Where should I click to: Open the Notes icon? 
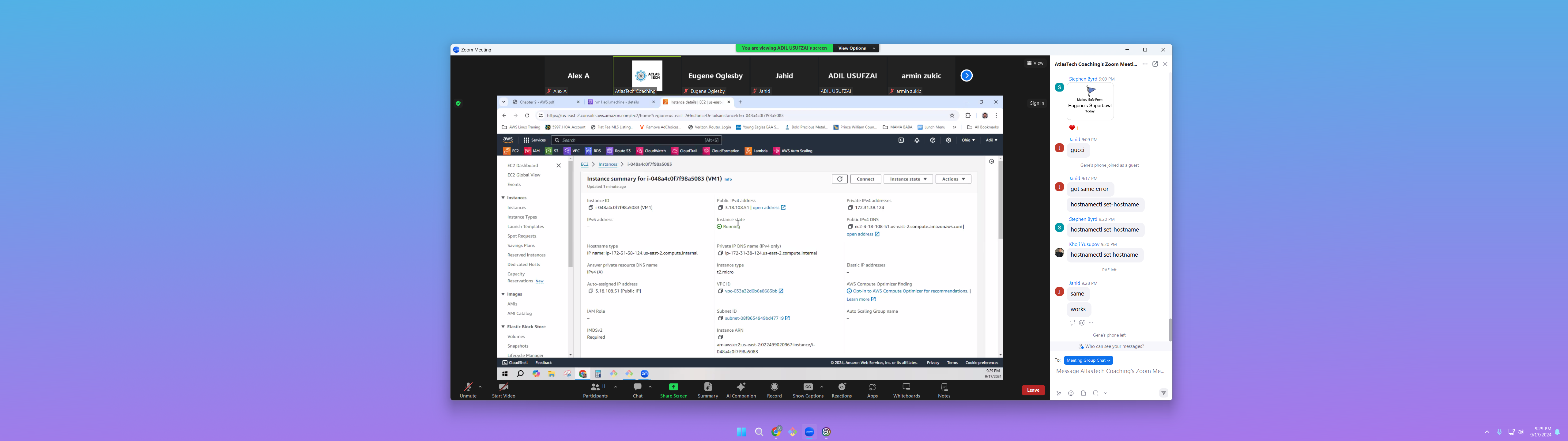point(944,387)
